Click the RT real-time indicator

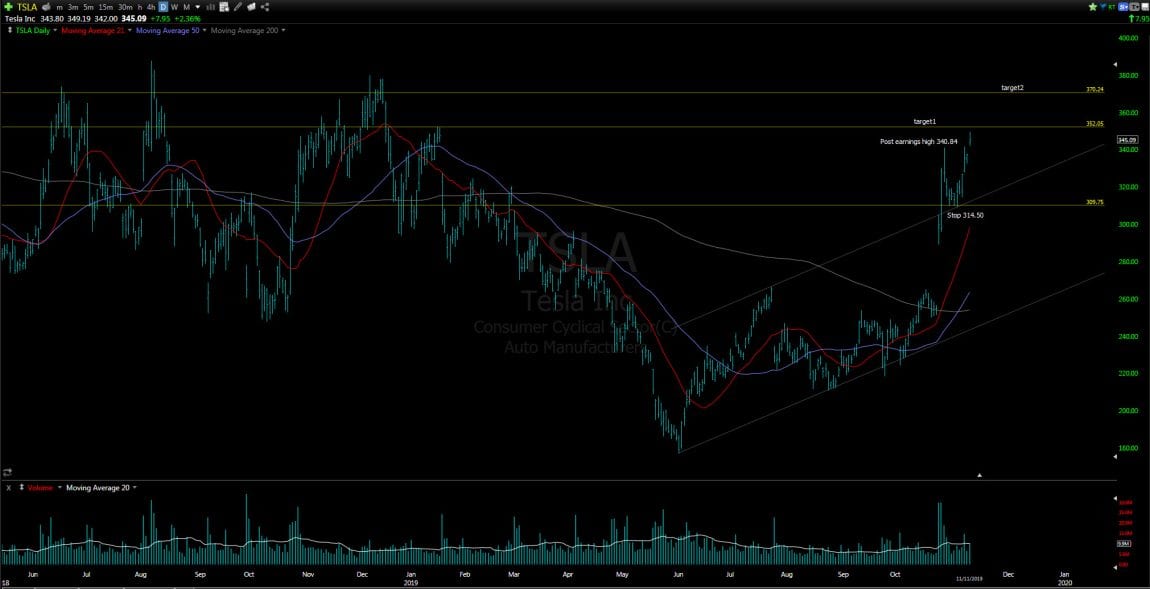click(1112, 7)
